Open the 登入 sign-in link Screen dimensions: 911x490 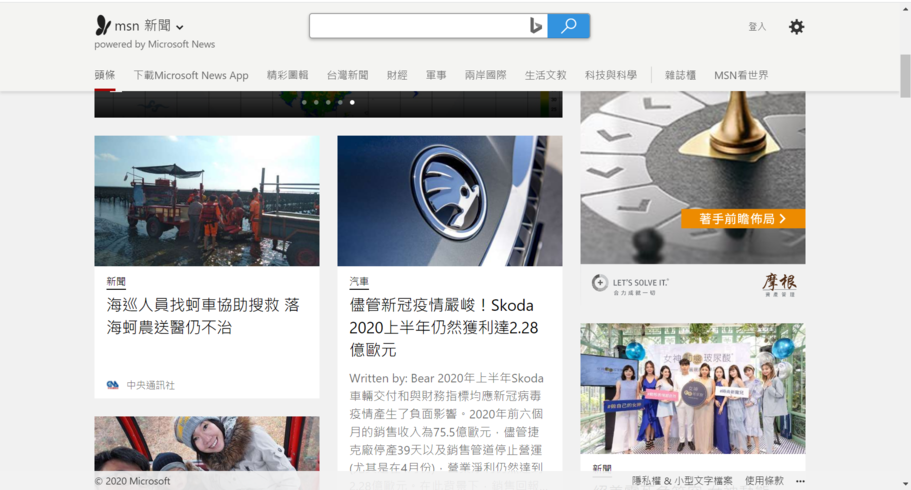pyautogui.click(x=757, y=27)
